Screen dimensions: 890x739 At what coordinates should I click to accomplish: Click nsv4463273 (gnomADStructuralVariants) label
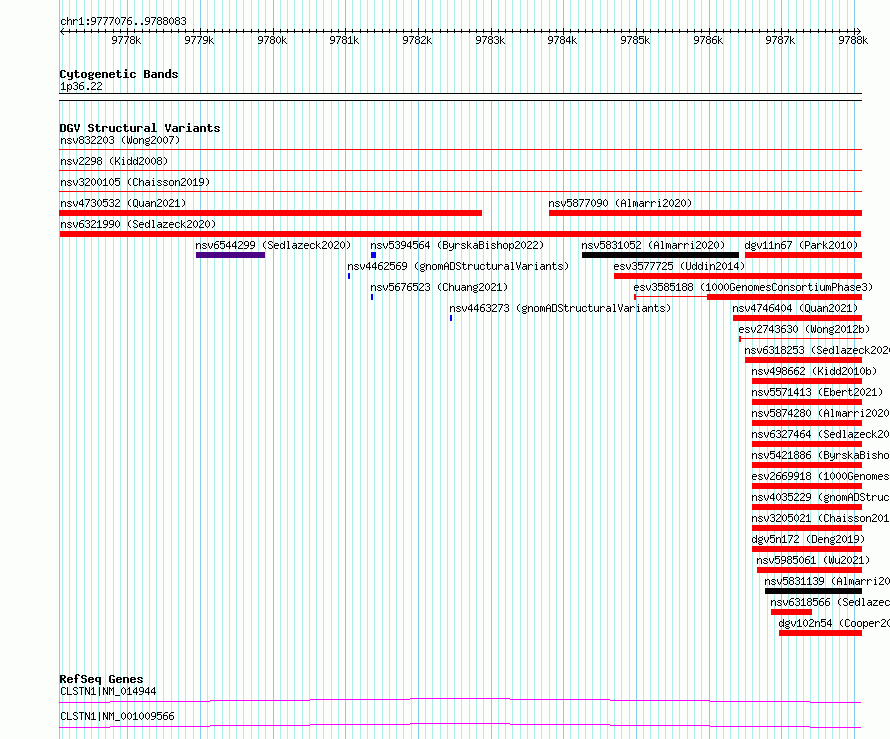coord(560,308)
